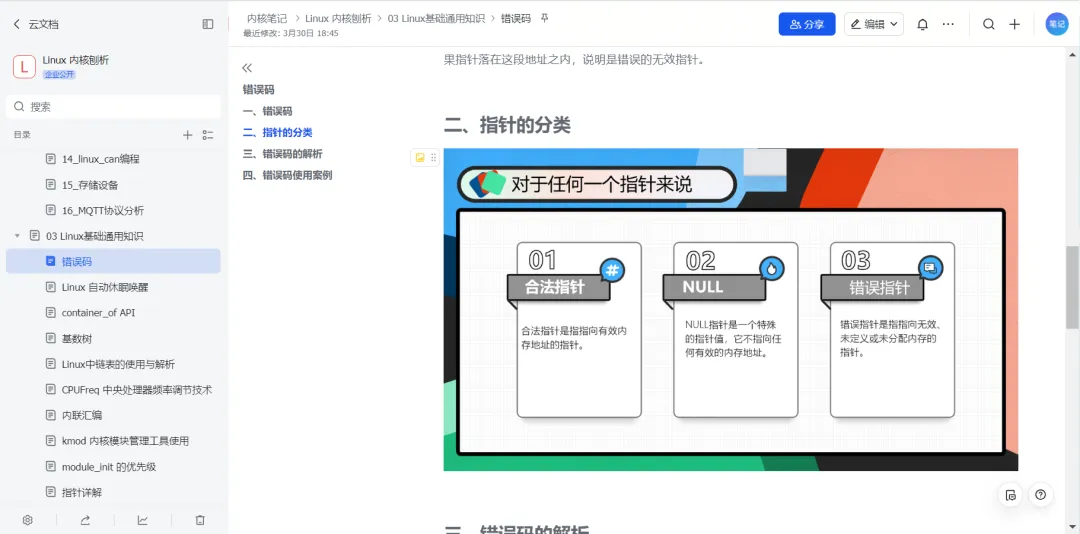Open 16_MQTT协议分析 document
Screen dimensions: 1080x534
pyautogui.click(x=103, y=210)
